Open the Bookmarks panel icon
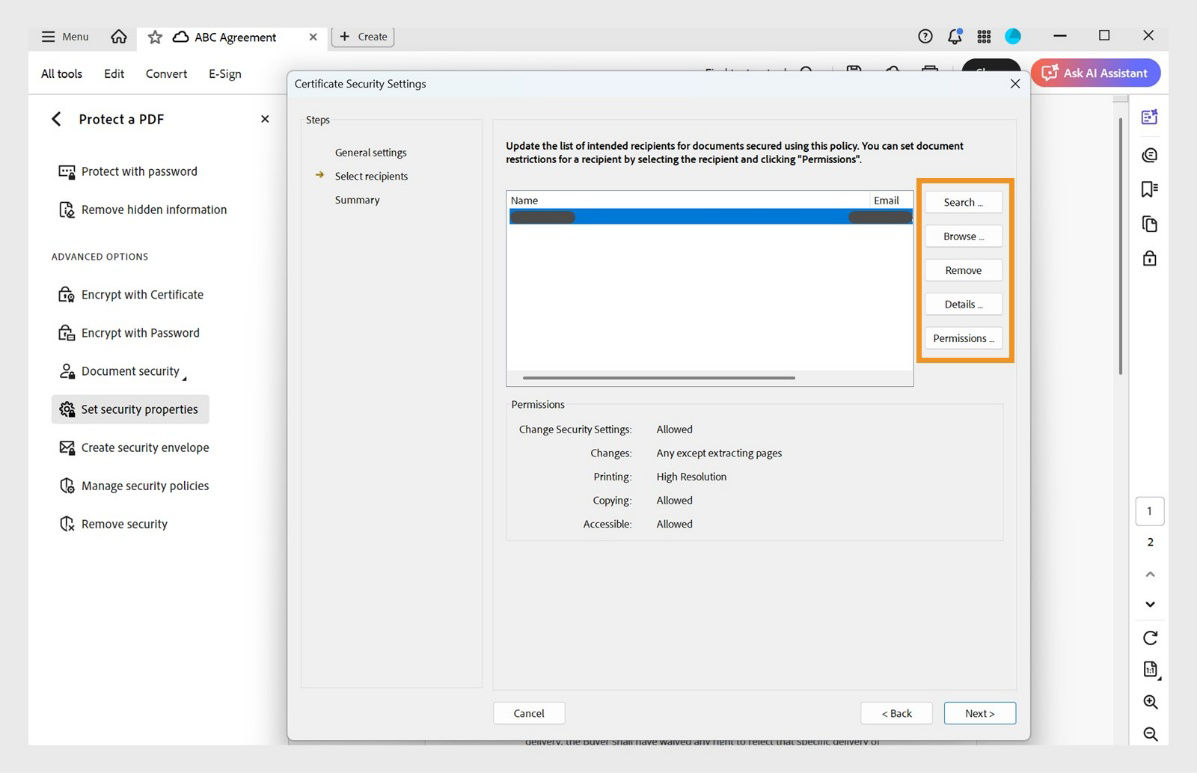 pyautogui.click(x=1149, y=188)
